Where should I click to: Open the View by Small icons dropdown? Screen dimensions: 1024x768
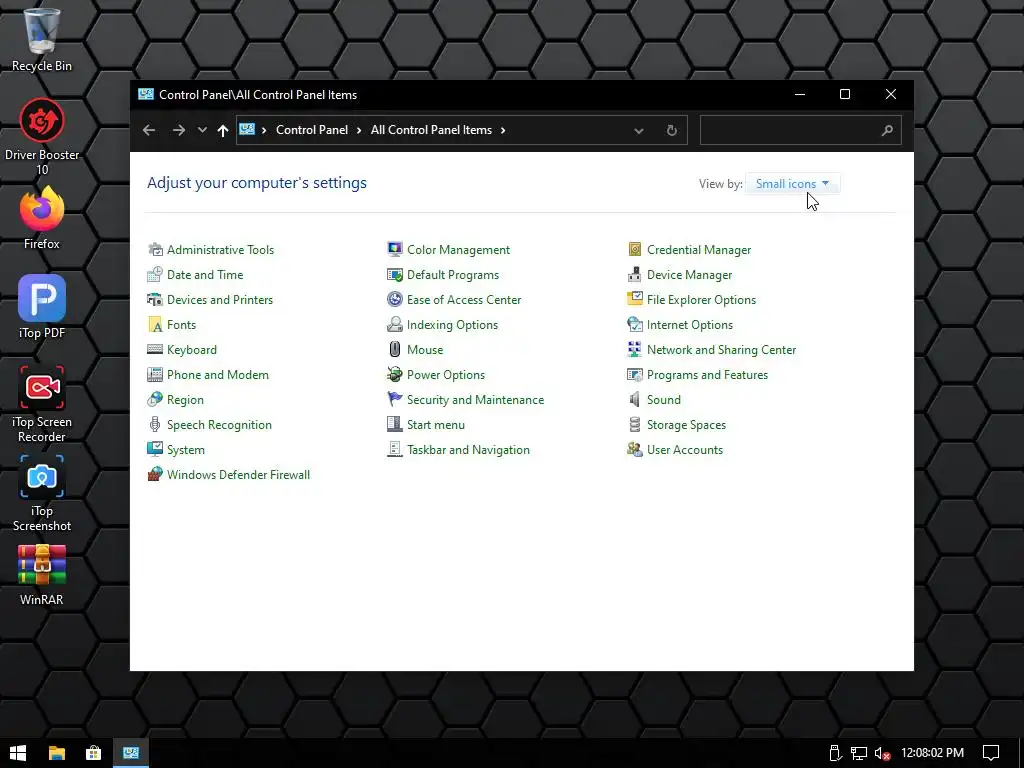792,184
